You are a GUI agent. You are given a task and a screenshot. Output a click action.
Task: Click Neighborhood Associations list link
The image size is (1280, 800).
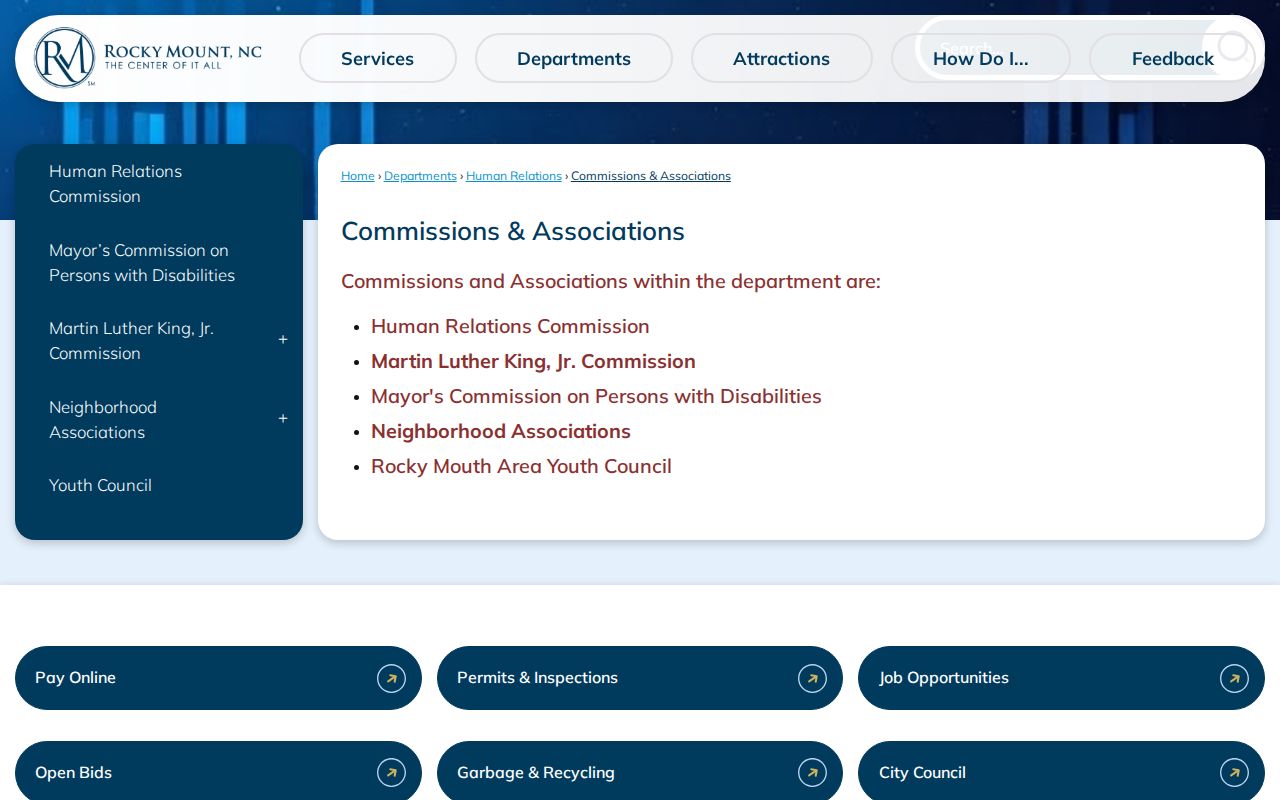pos(501,431)
